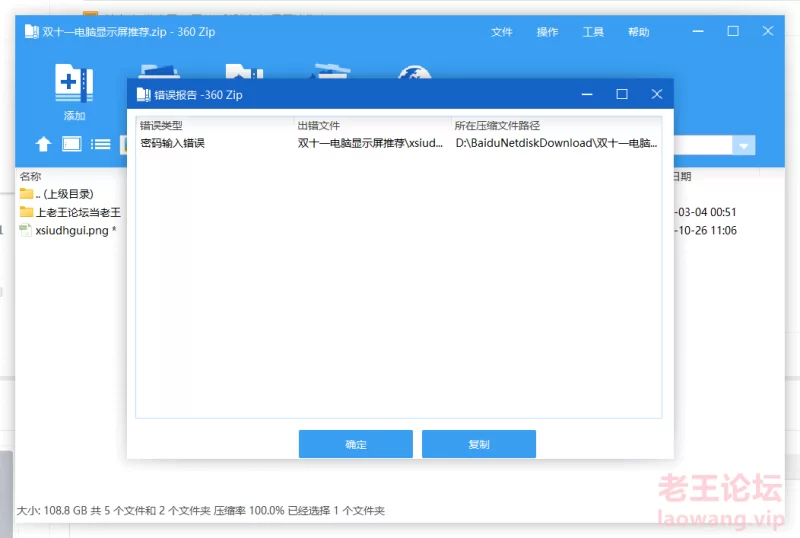Switch to thumbnail view icon
This screenshot has height=538, width=800.
(71, 144)
